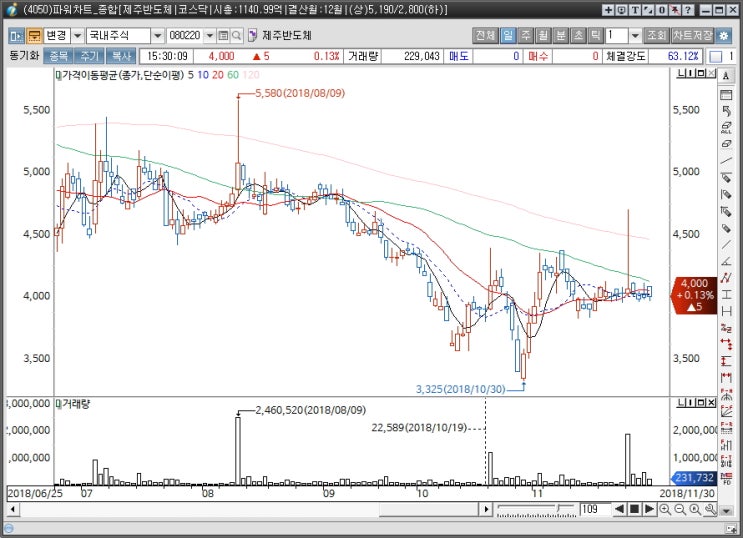The height and width of the screenshot is (538, 743).
Task: Open the panel window icon below the A tool
Action: coord(726,94)
